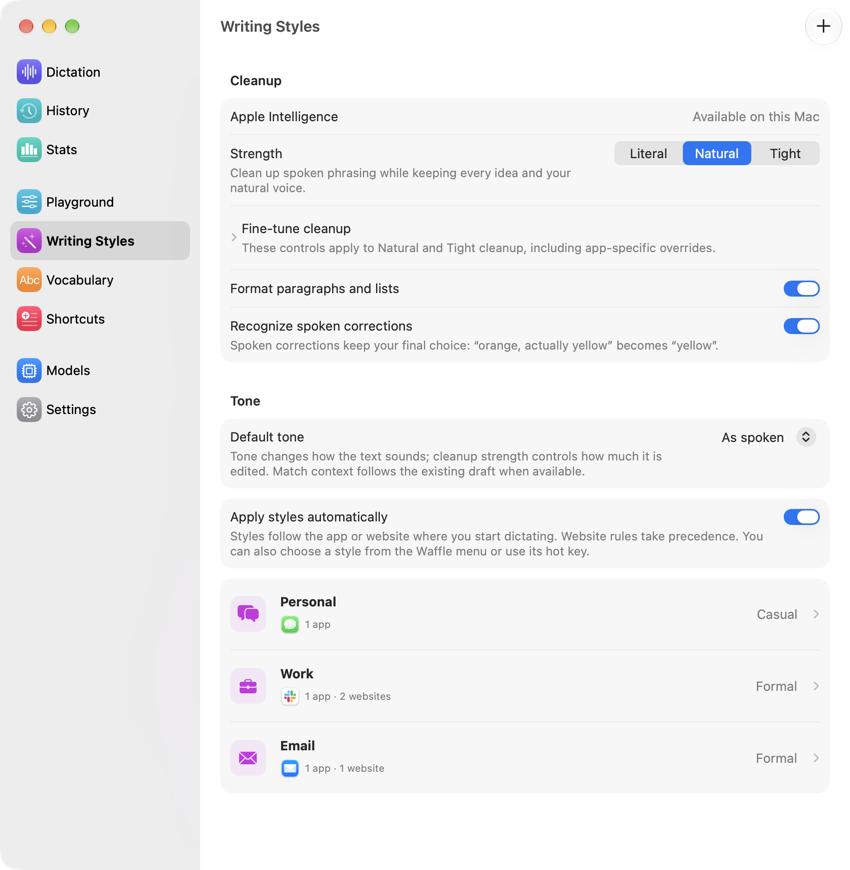850x870 pixels.
Task: Click the Dictation waveform icon
Action: point(29,72)
